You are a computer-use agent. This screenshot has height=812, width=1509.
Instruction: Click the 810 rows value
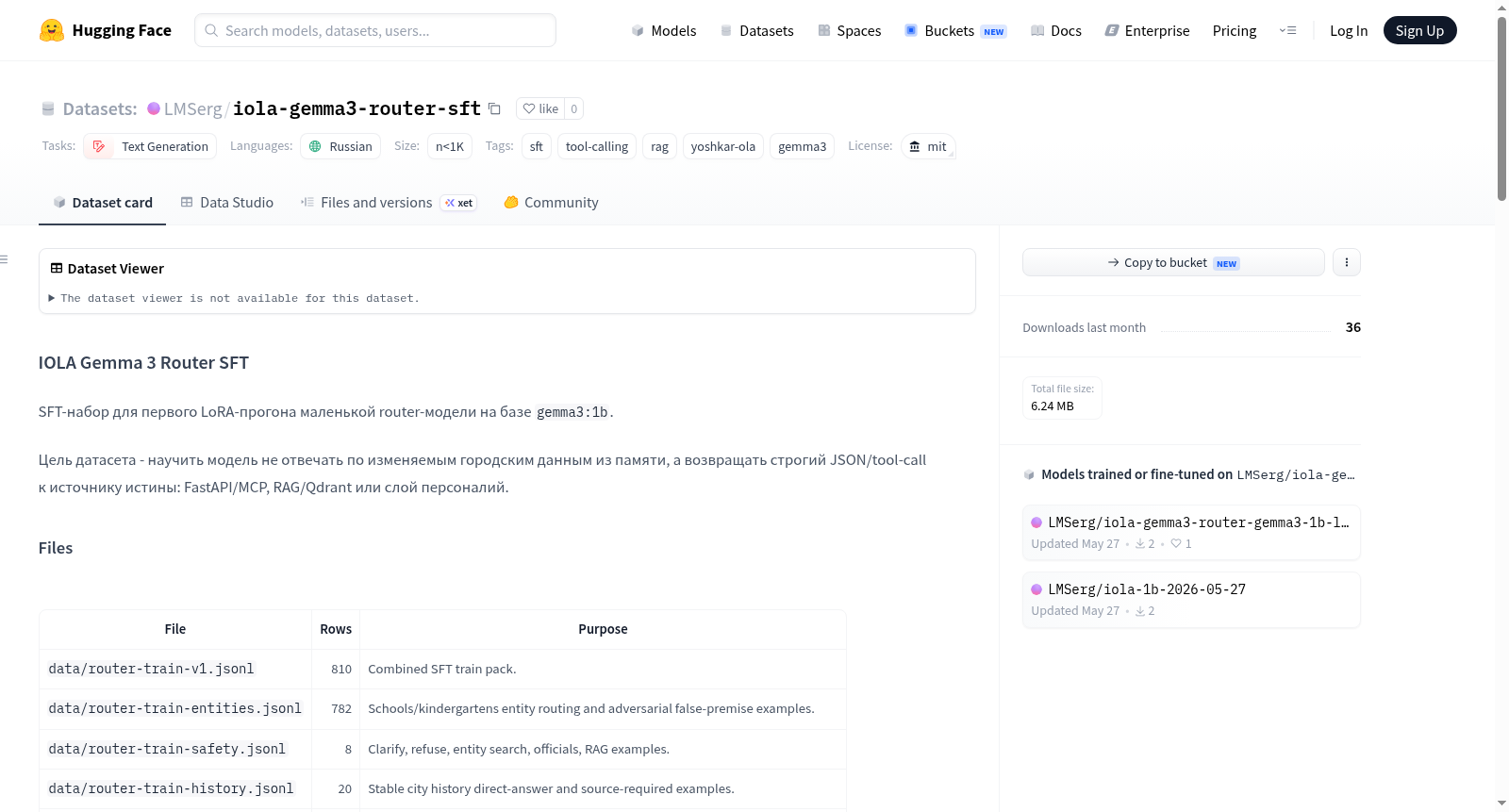pyautogui.click(x=341, y=669)
